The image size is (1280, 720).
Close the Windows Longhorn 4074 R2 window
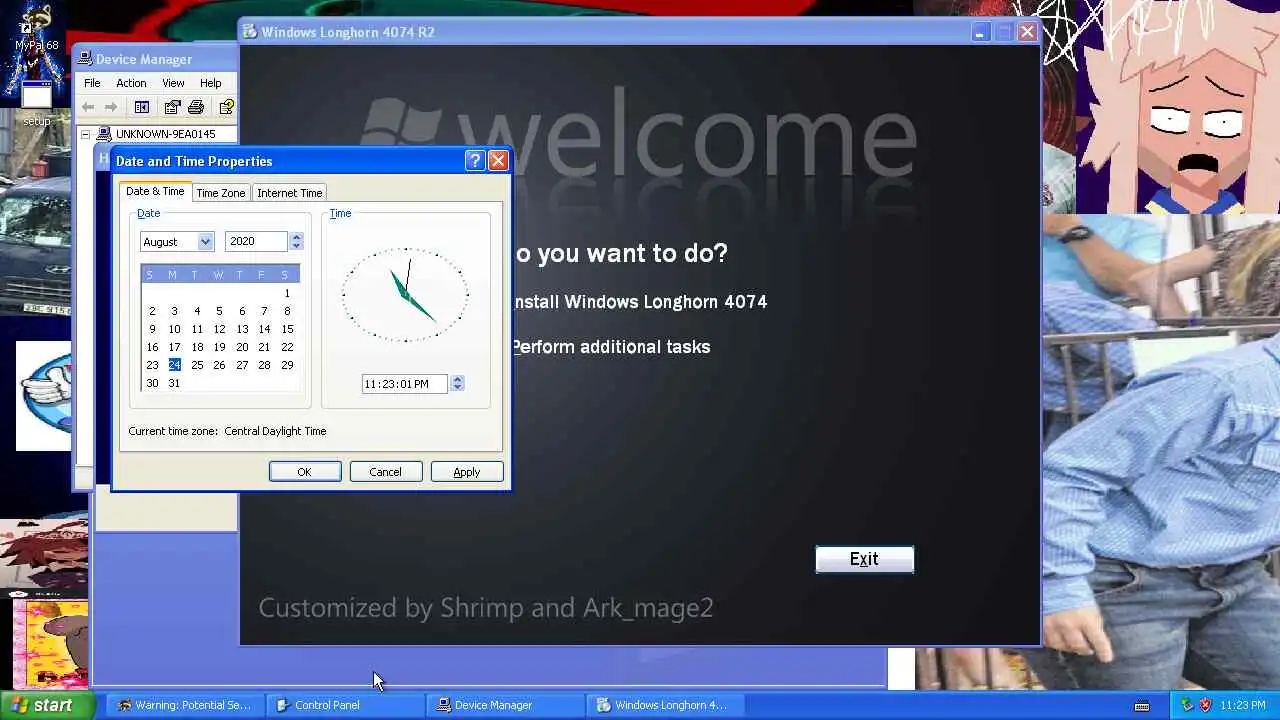[1027, 32]
